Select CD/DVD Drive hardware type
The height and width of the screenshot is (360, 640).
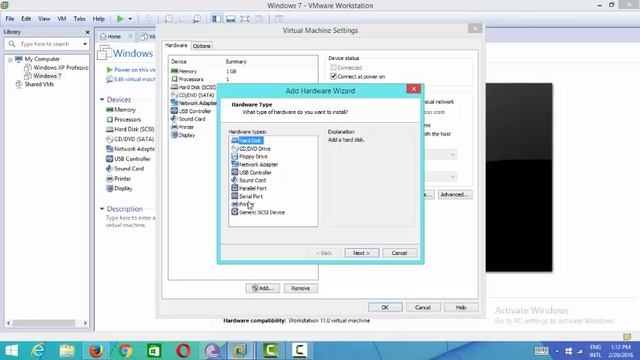pos(251,149)
